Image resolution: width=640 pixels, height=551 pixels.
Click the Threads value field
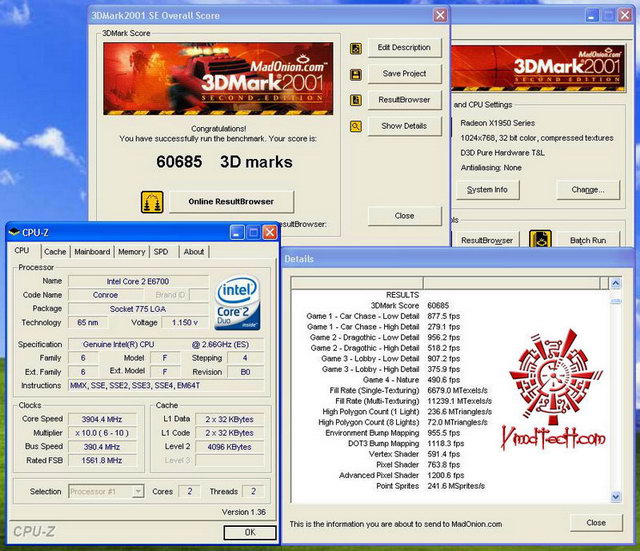coord(253,491)
